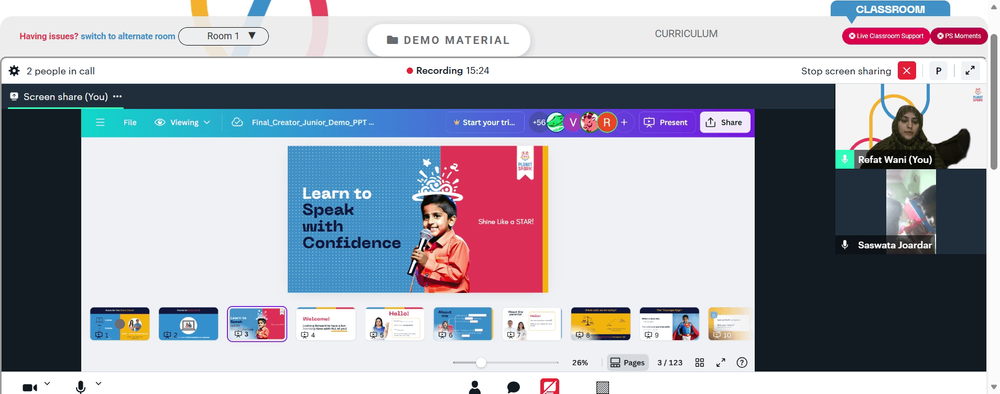
Task: Click cloud save status icon
Action: [237, 122]
